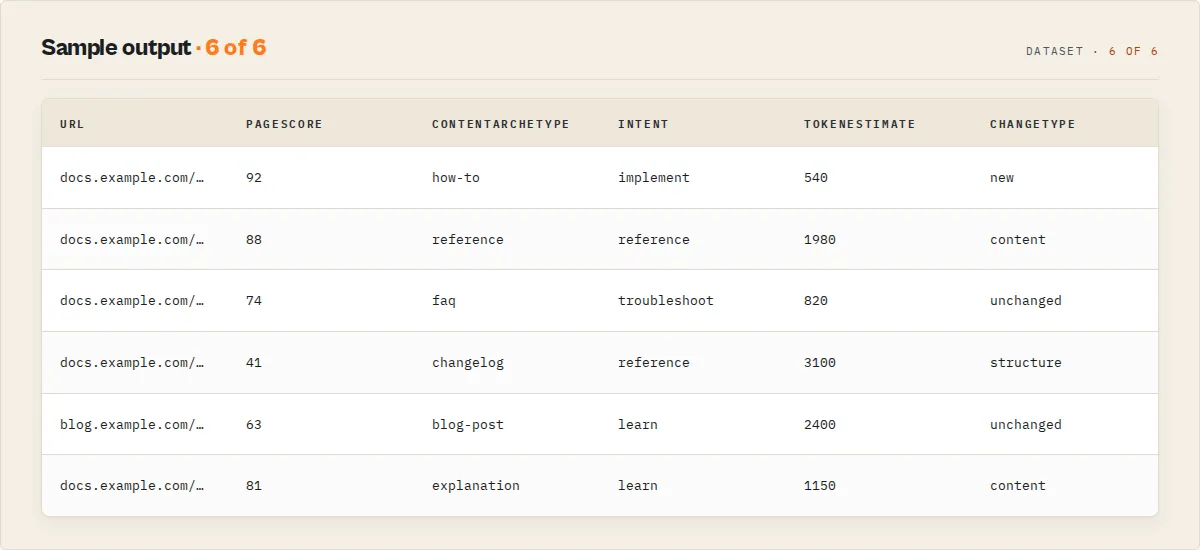Click the 'implement' intent cell
This screenshot has height=550, width=1200.
(x=654, y=178)
